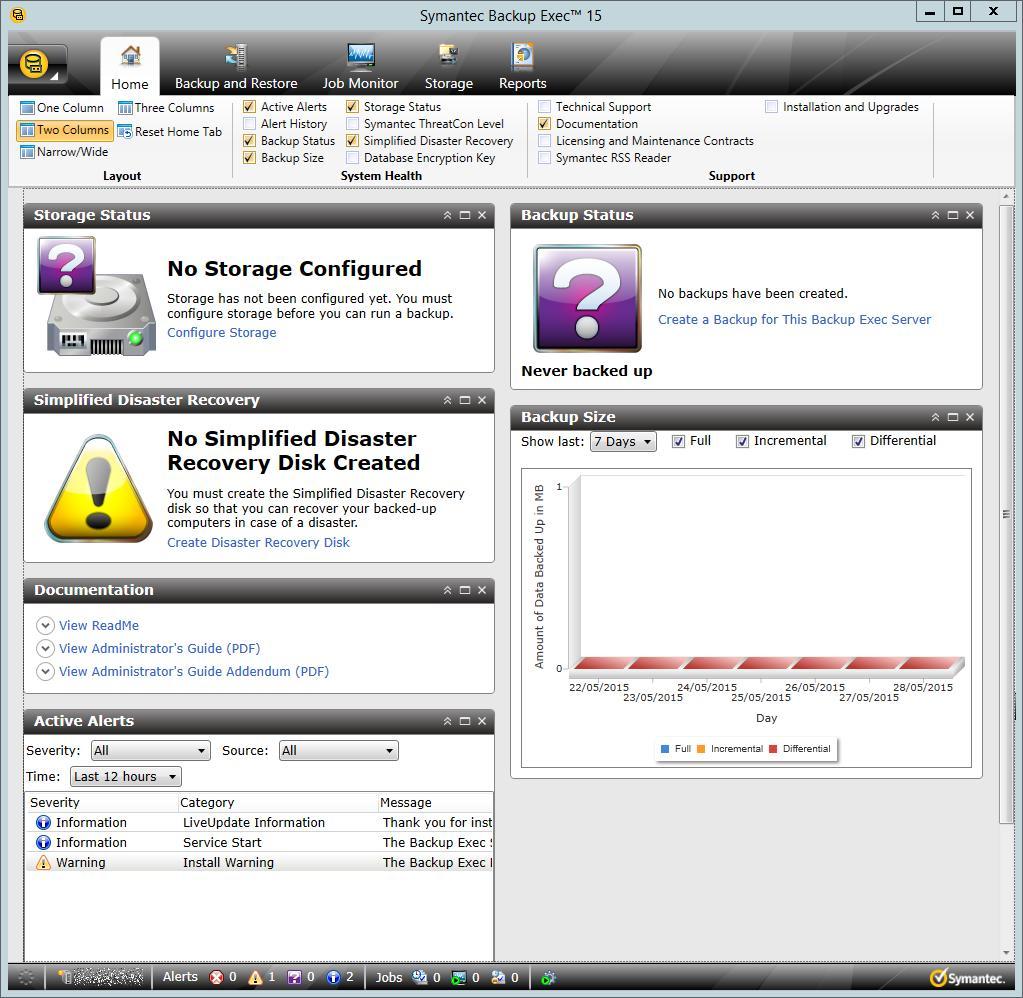Maximize the Active Alerts panel

point(465,721)
